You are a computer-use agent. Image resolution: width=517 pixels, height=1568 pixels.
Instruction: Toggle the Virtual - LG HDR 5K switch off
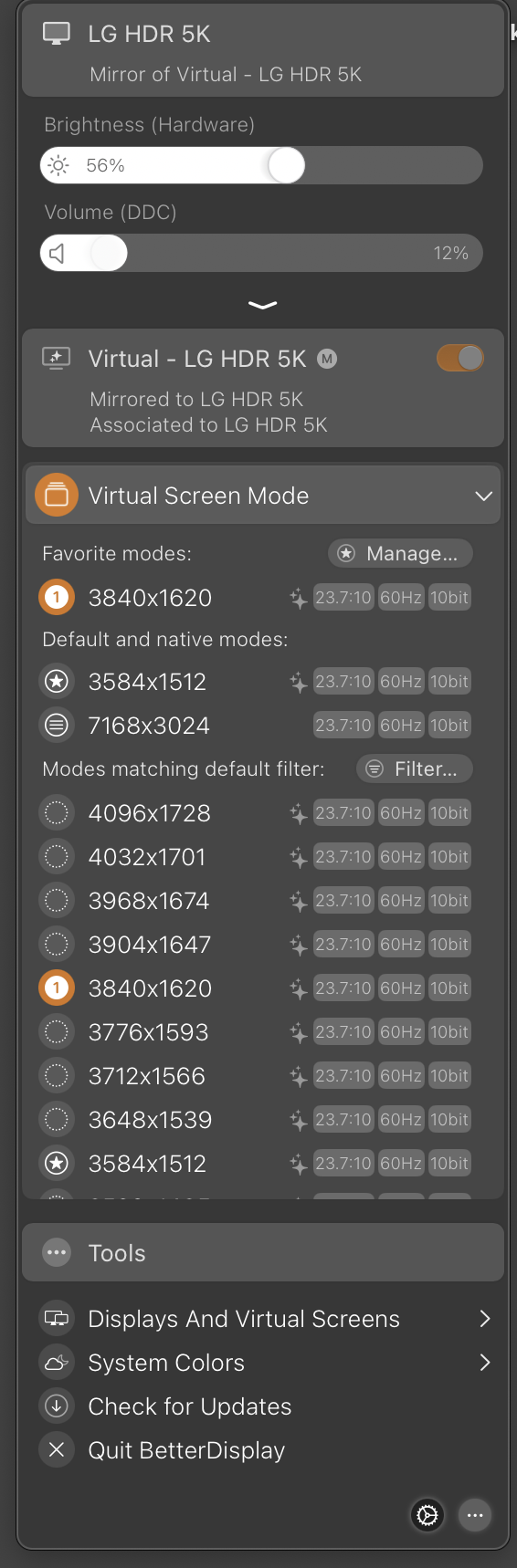pos(460,358)
